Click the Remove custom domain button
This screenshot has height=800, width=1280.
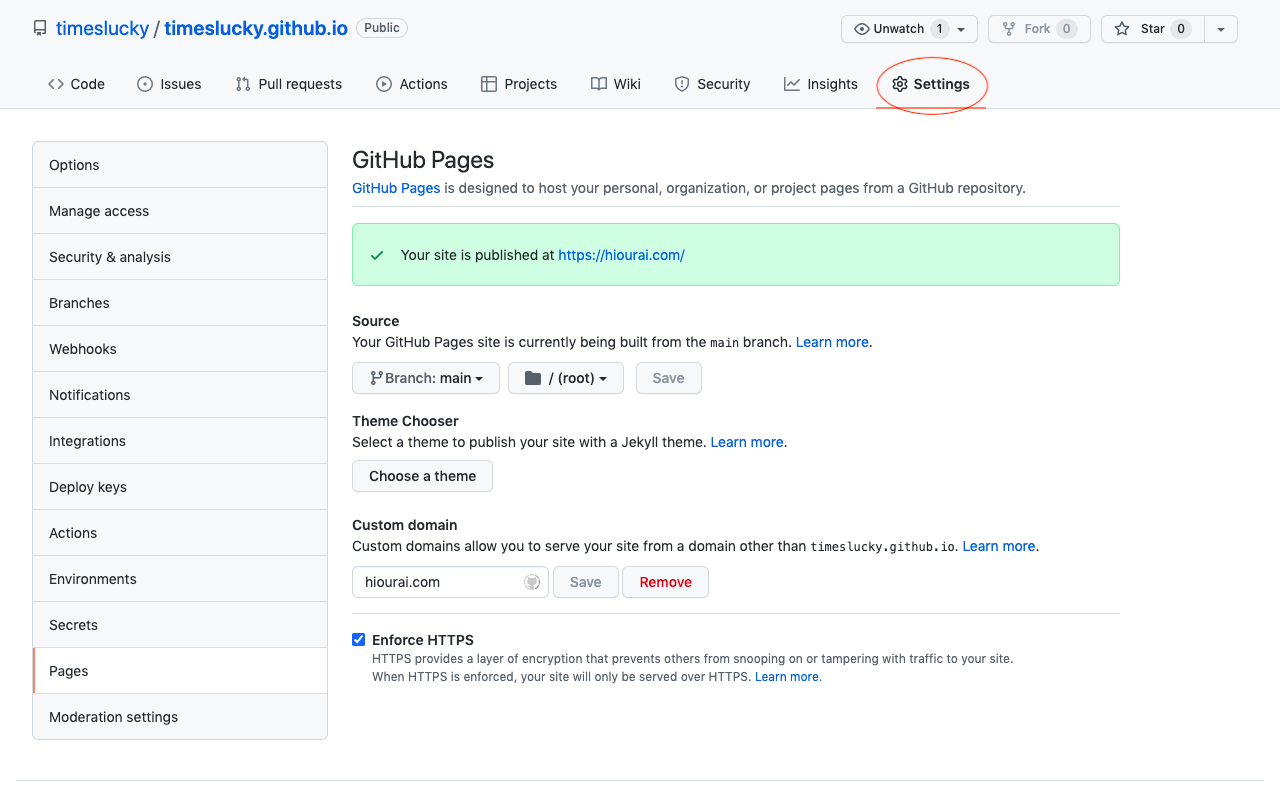665,582
